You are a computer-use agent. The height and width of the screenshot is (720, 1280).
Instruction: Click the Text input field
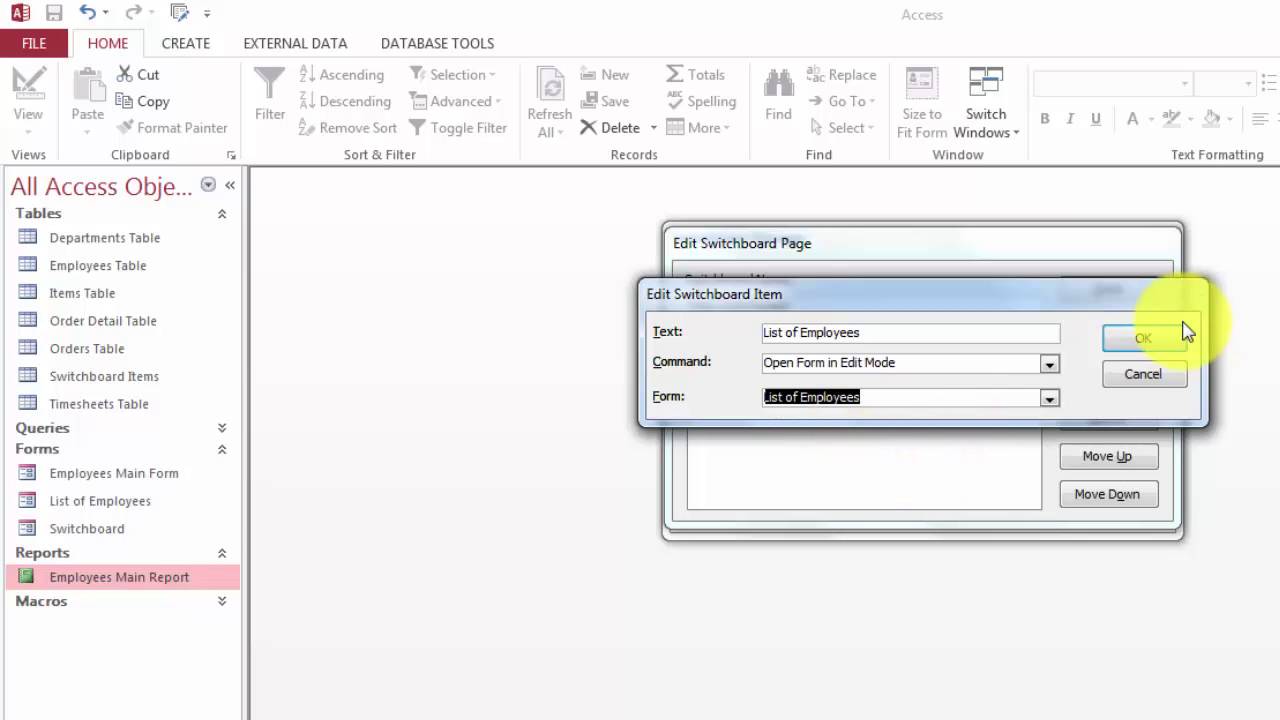(x=910, y=333)
